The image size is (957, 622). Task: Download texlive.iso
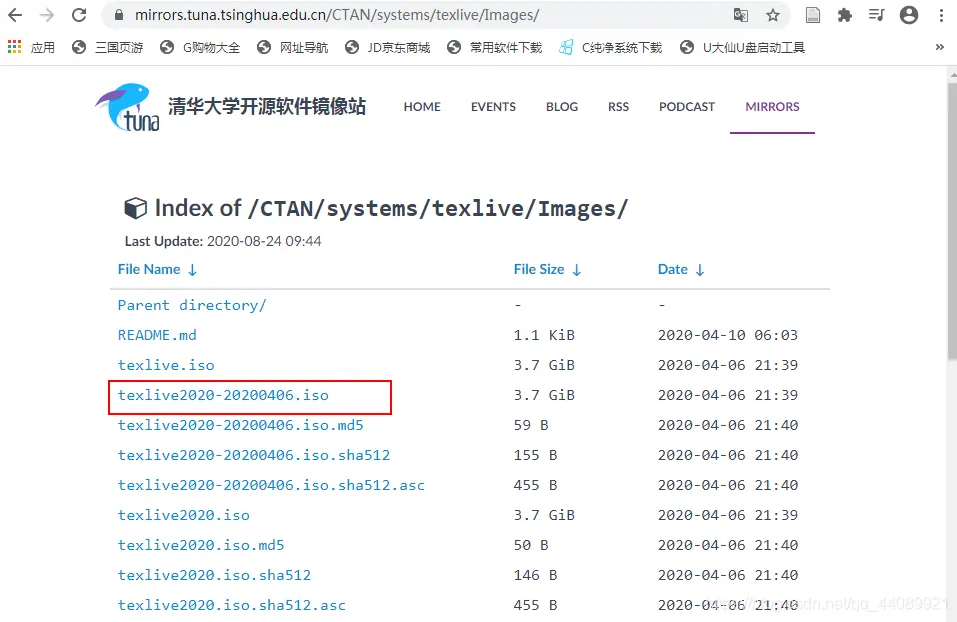[166, 365]
